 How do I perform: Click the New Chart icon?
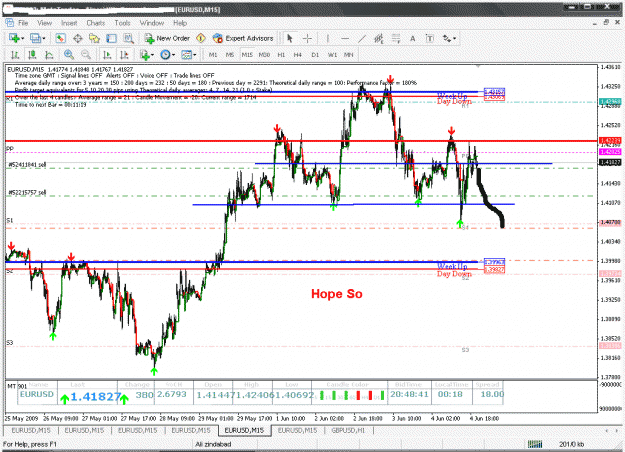click(x=14, y=38)
